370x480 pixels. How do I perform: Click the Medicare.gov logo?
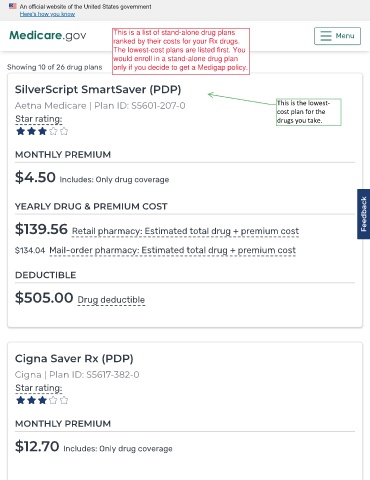[x=48, y=35]
